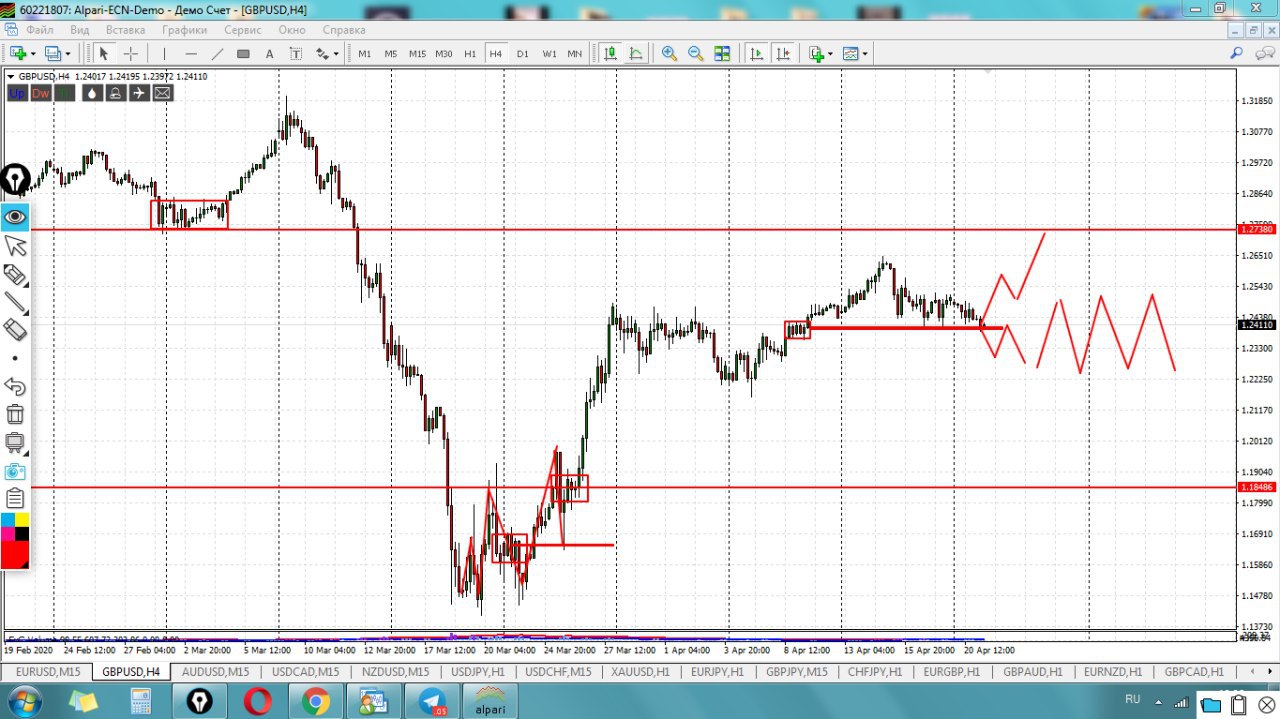Open the Сервис menu
This screenshot has height=719, width=1280.
click(x=243, y=30)
